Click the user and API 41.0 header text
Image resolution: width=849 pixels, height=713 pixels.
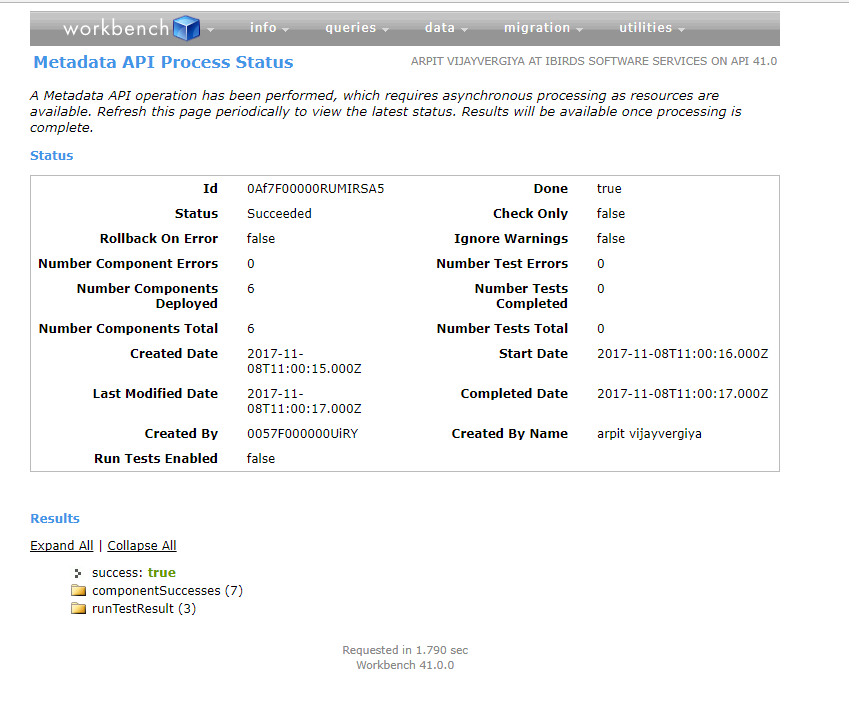tap(594, 61)
